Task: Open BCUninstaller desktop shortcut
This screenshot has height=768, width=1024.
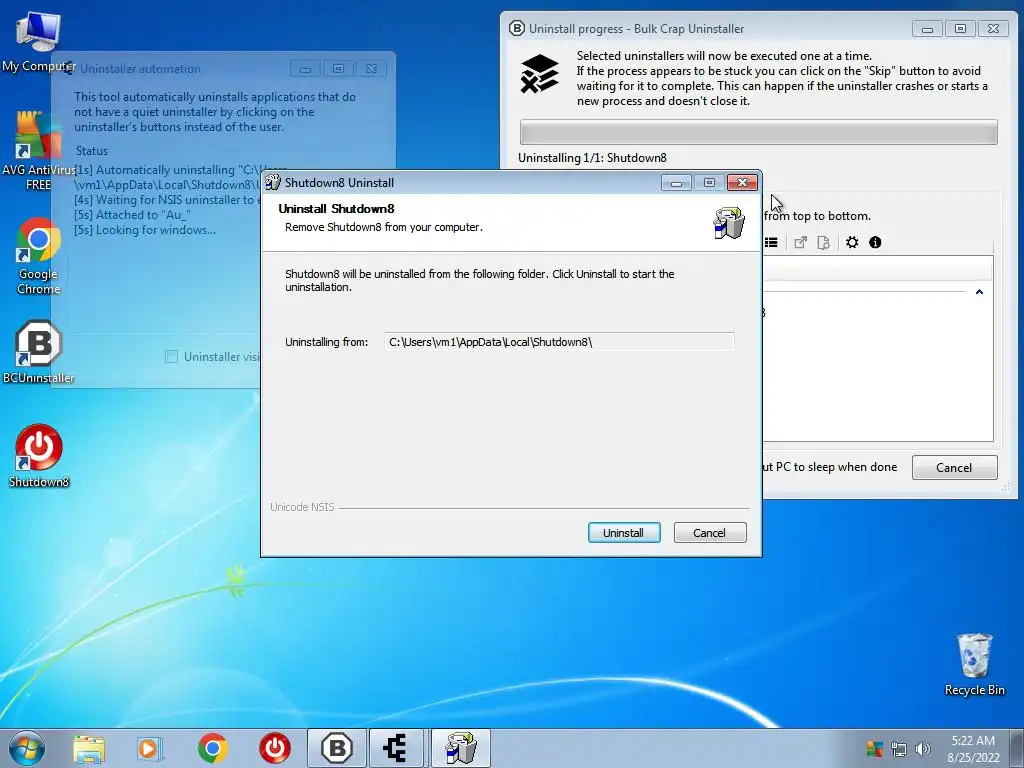Action: (x=39, y=351)
